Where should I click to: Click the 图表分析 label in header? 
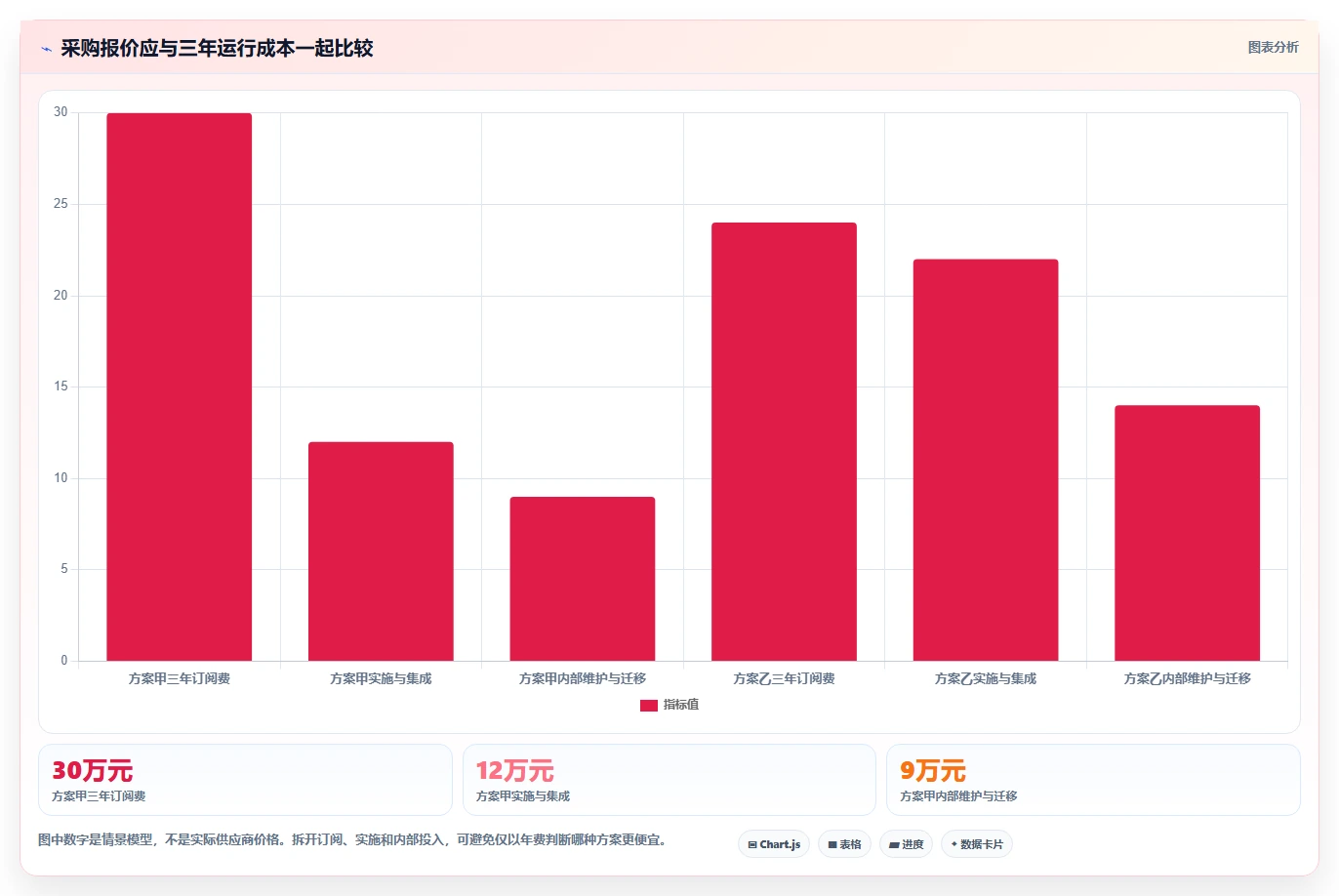point(1273,47)
